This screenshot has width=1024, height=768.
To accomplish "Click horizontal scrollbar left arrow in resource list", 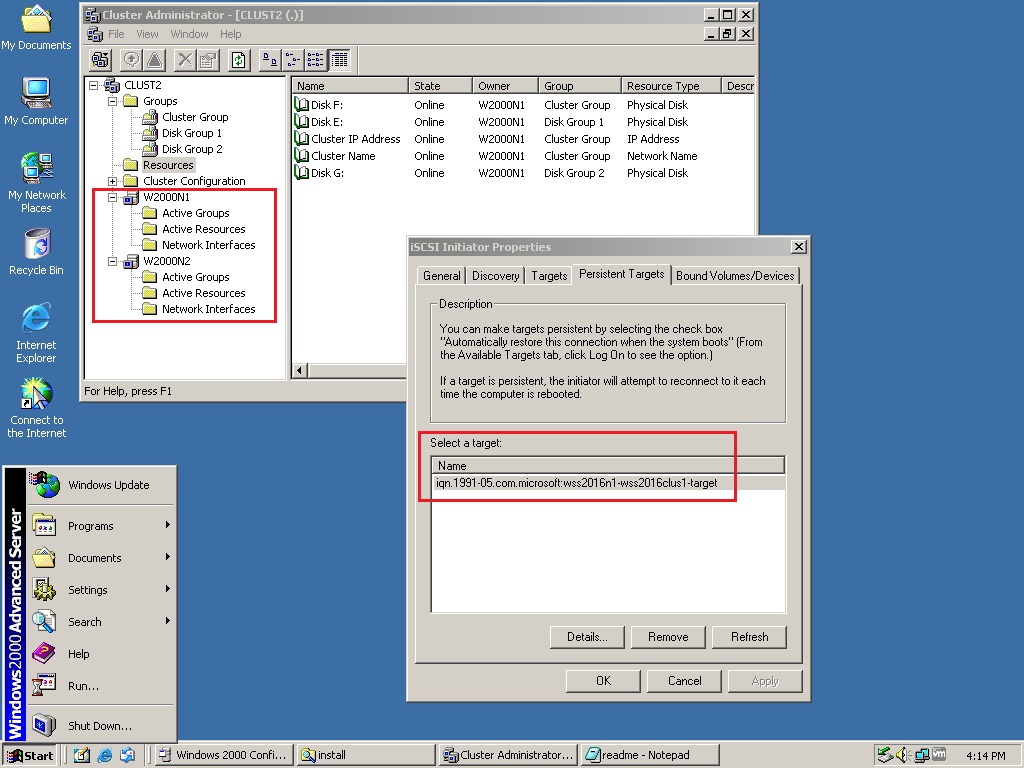I will tap(300, 370).
